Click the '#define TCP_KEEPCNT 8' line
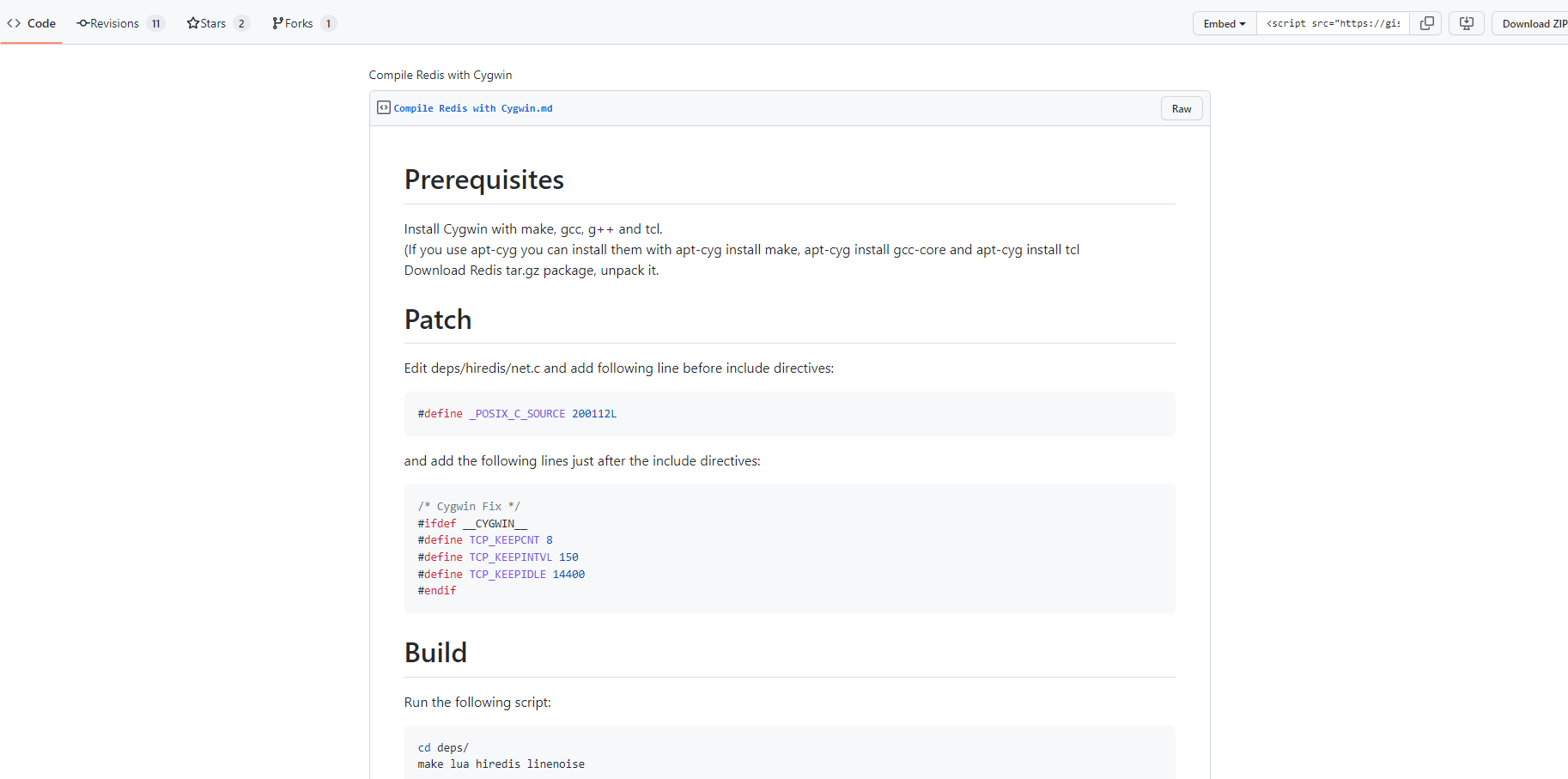The height and width of the screenshot is (779, 1568). tap(485, 540)
